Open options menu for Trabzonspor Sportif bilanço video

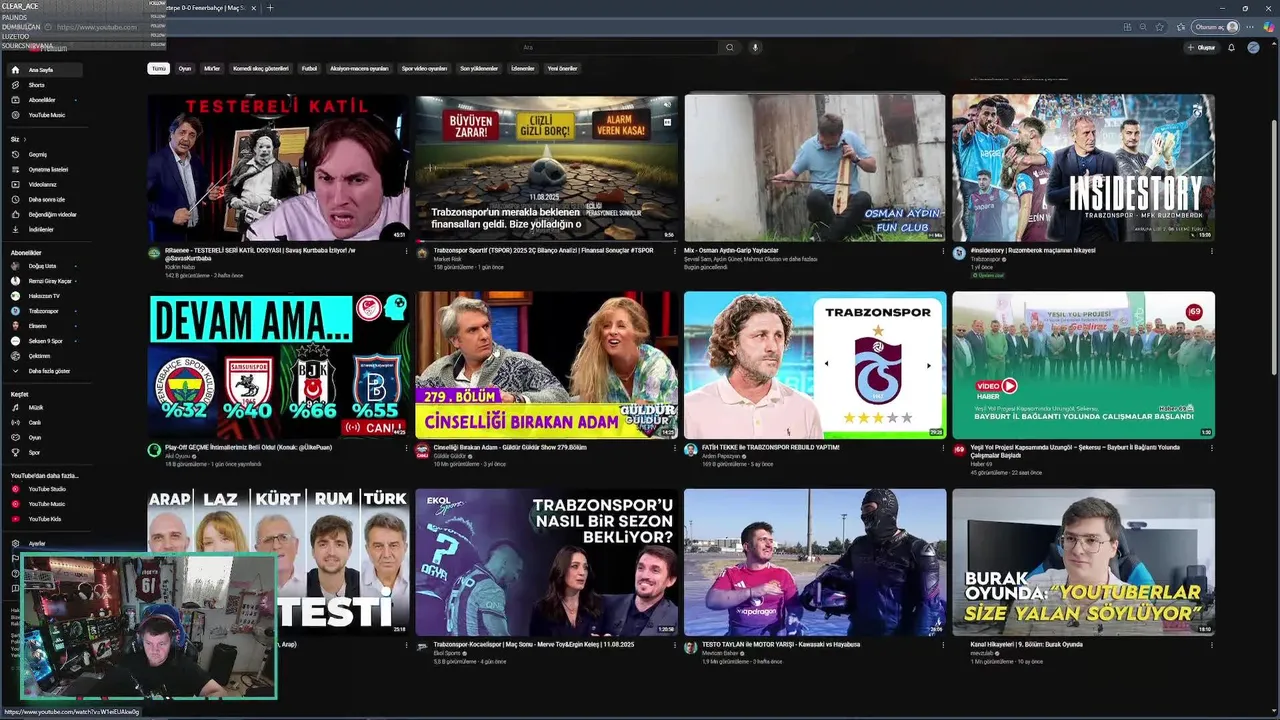pyautogui.click(x=675, y=252)
